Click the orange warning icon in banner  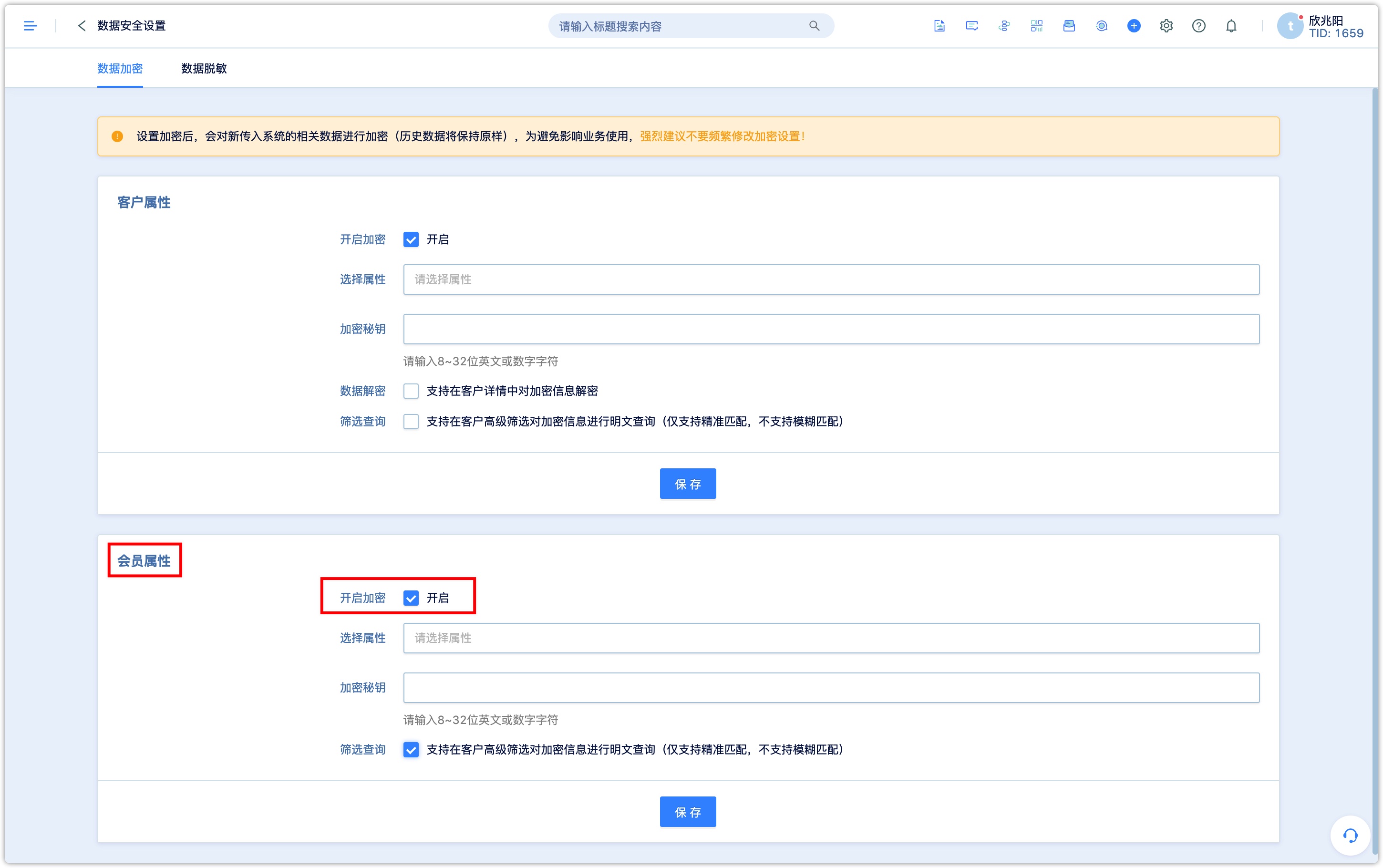coord(117,136)
